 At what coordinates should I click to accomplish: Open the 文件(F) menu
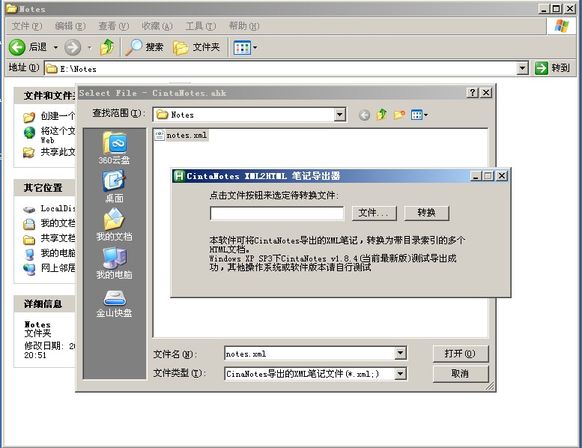point(27,26)
